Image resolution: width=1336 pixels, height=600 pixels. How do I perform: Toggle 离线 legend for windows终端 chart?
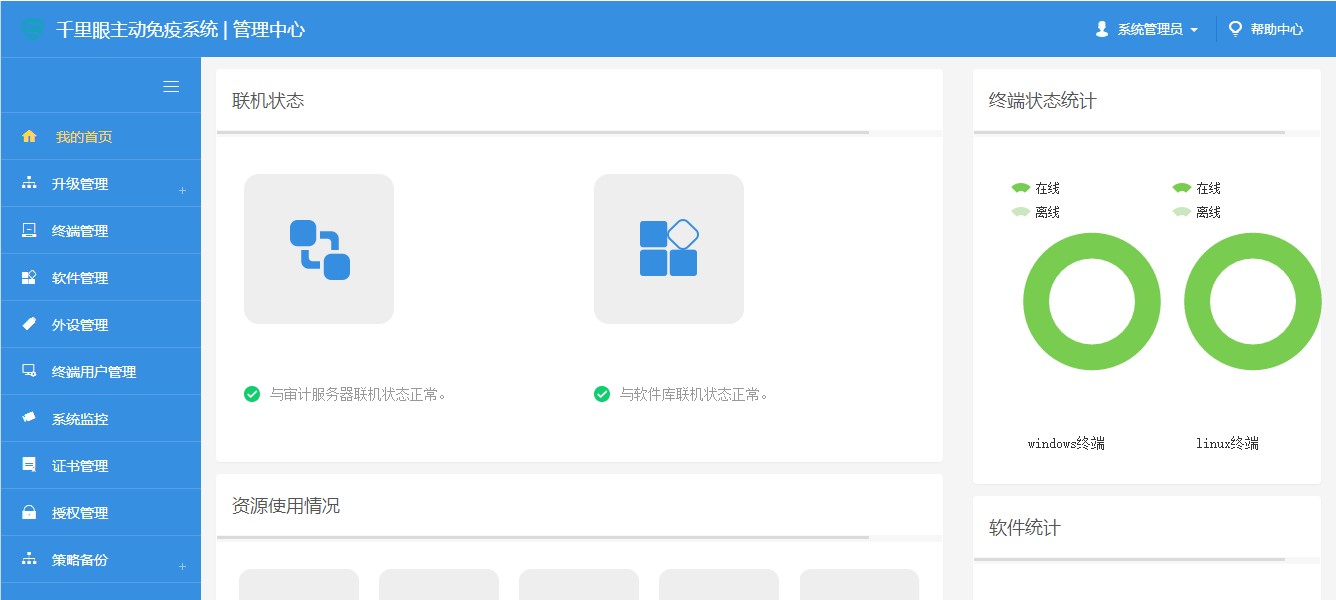click(x=1035, y=212)
